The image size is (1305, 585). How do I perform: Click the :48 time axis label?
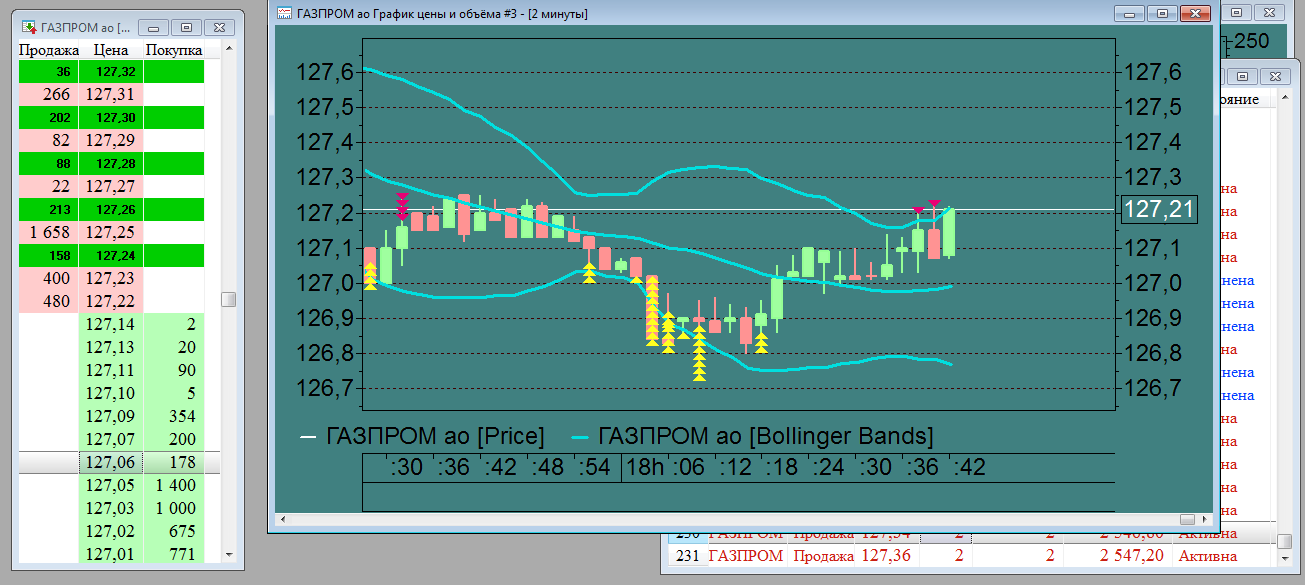(x=546, y=468)
